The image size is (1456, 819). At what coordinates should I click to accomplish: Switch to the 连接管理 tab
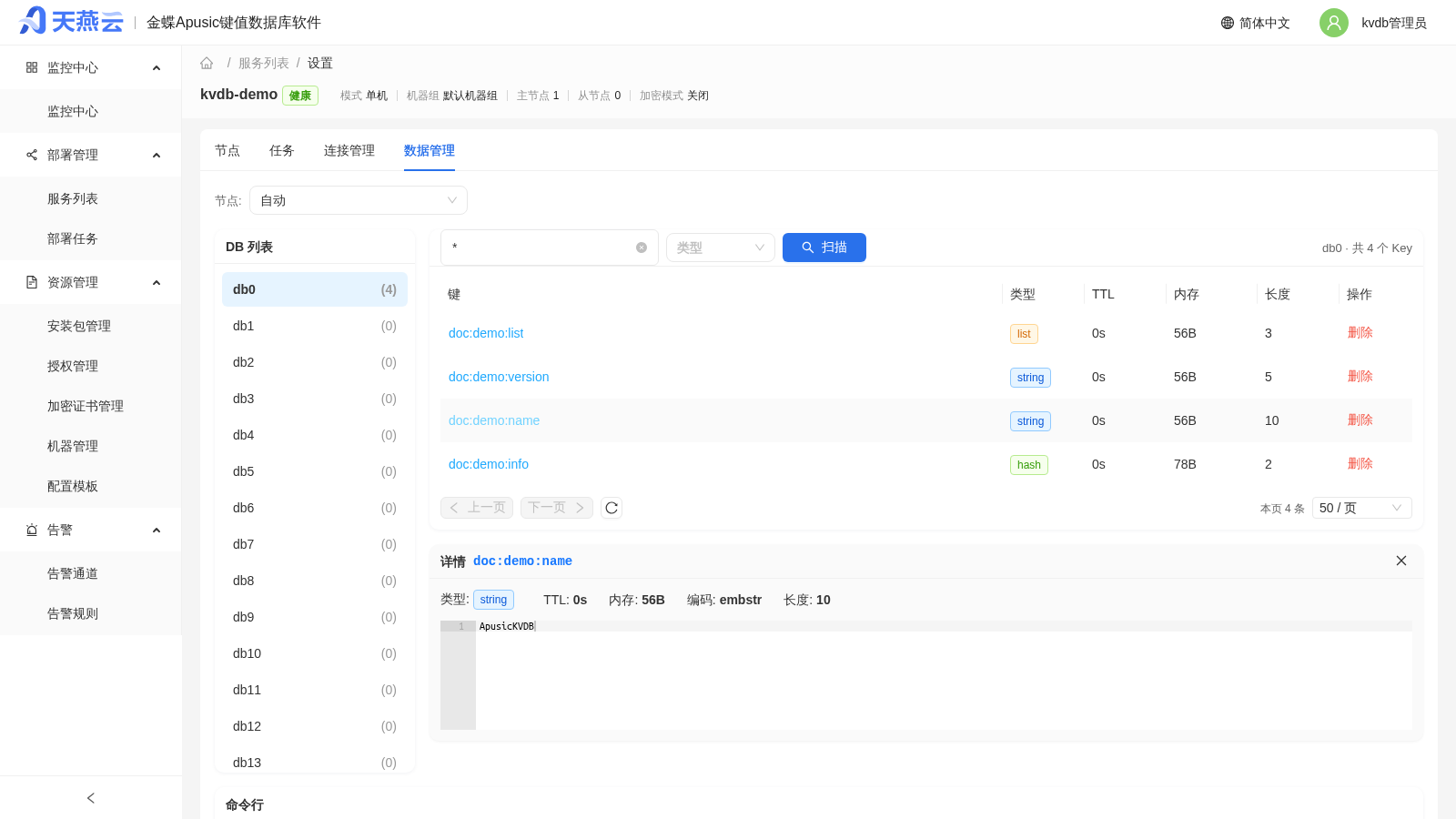(349, 150)
